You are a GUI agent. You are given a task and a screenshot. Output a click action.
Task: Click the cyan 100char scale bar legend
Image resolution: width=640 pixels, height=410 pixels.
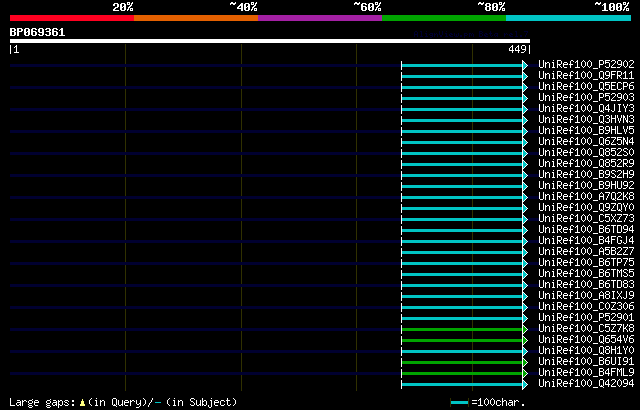click(459, 403)
